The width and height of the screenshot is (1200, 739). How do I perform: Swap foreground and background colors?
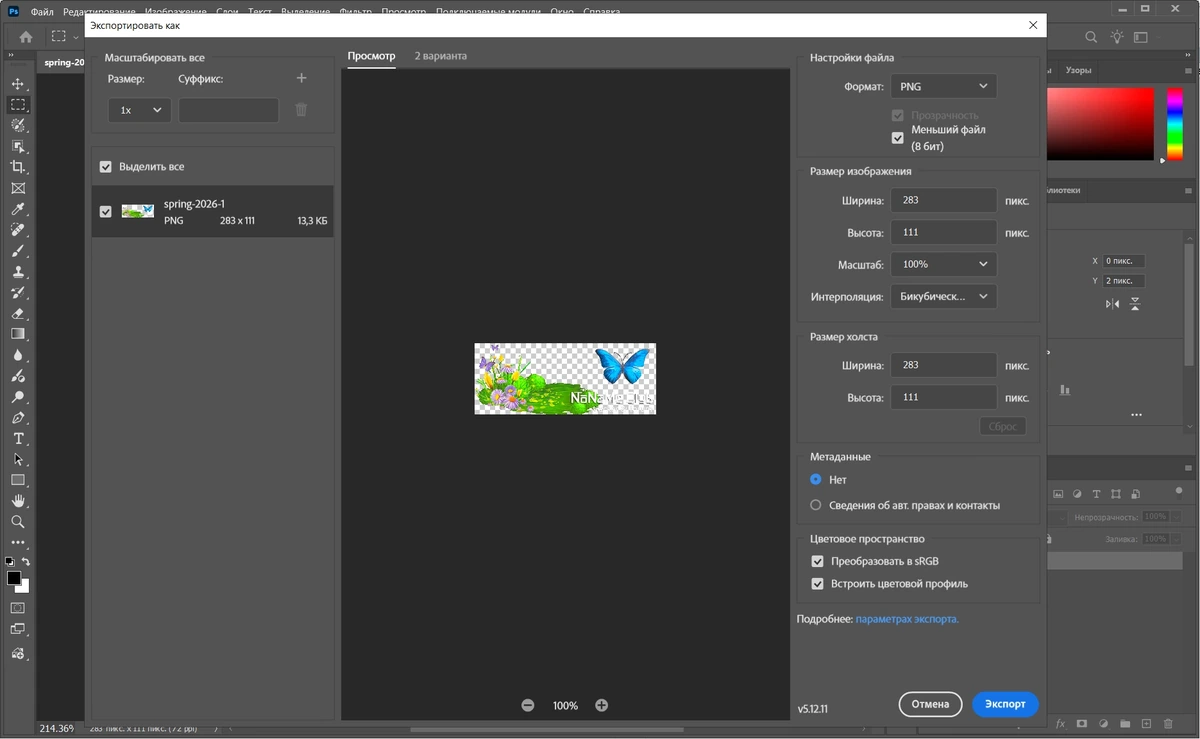click(26, 562)
